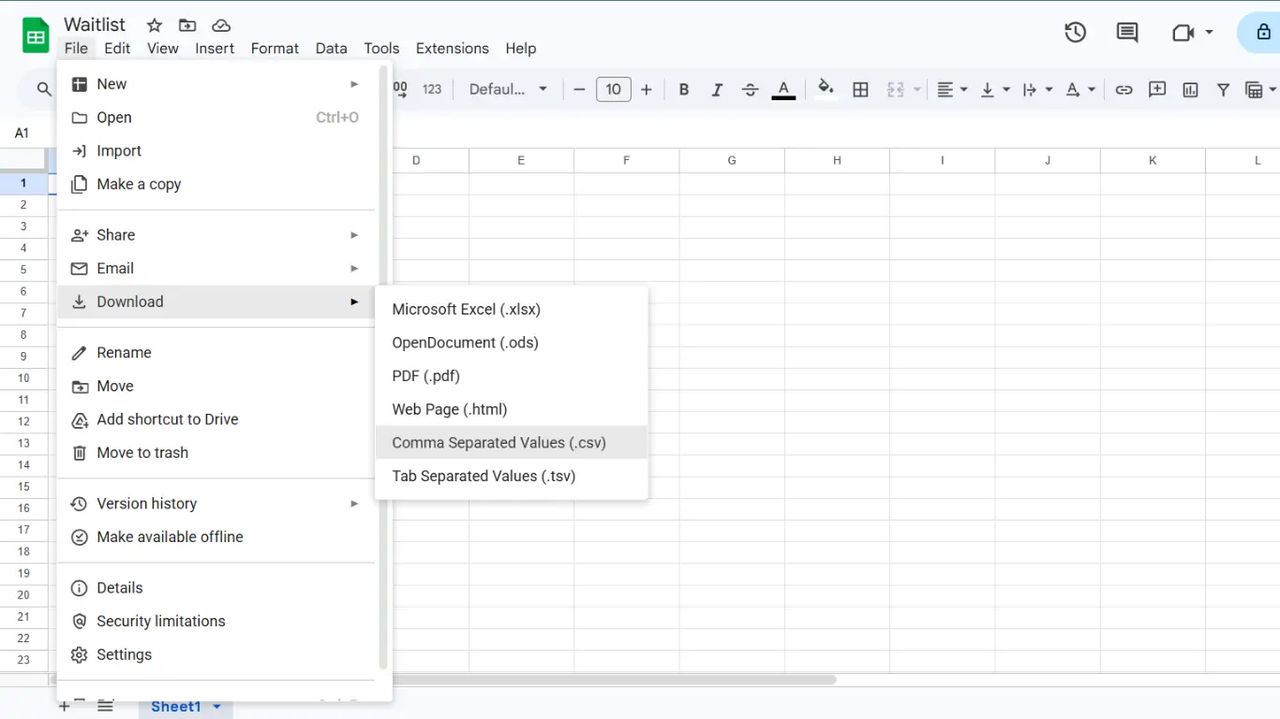
Task: Apply strikethrough to the cell text
Action: [750, 89]
